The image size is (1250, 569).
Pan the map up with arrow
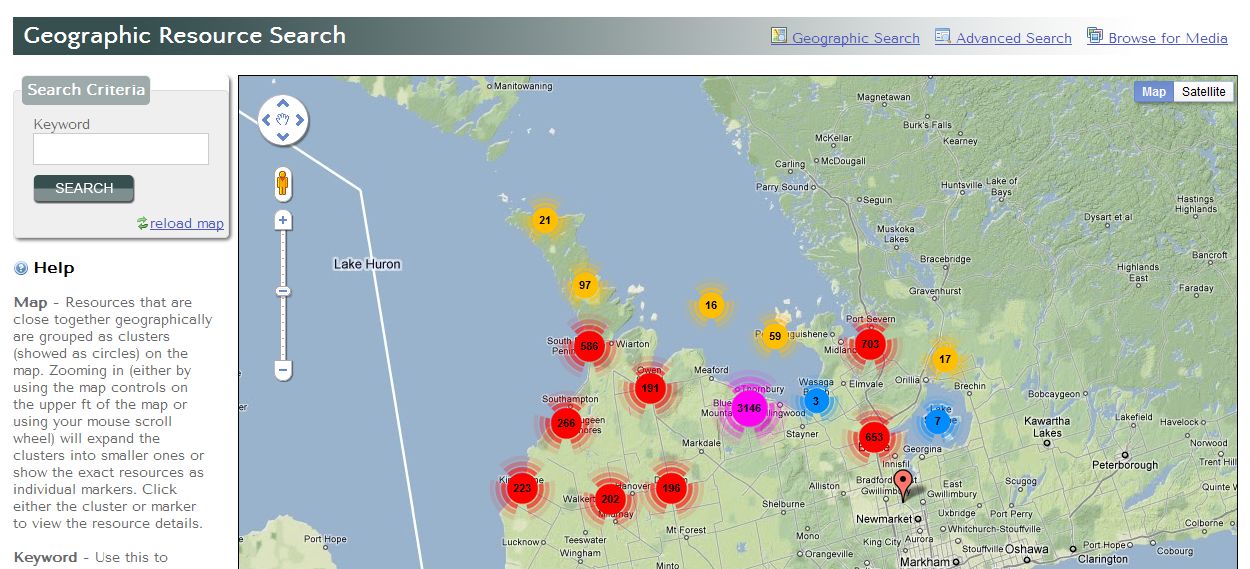click(283, 103)
